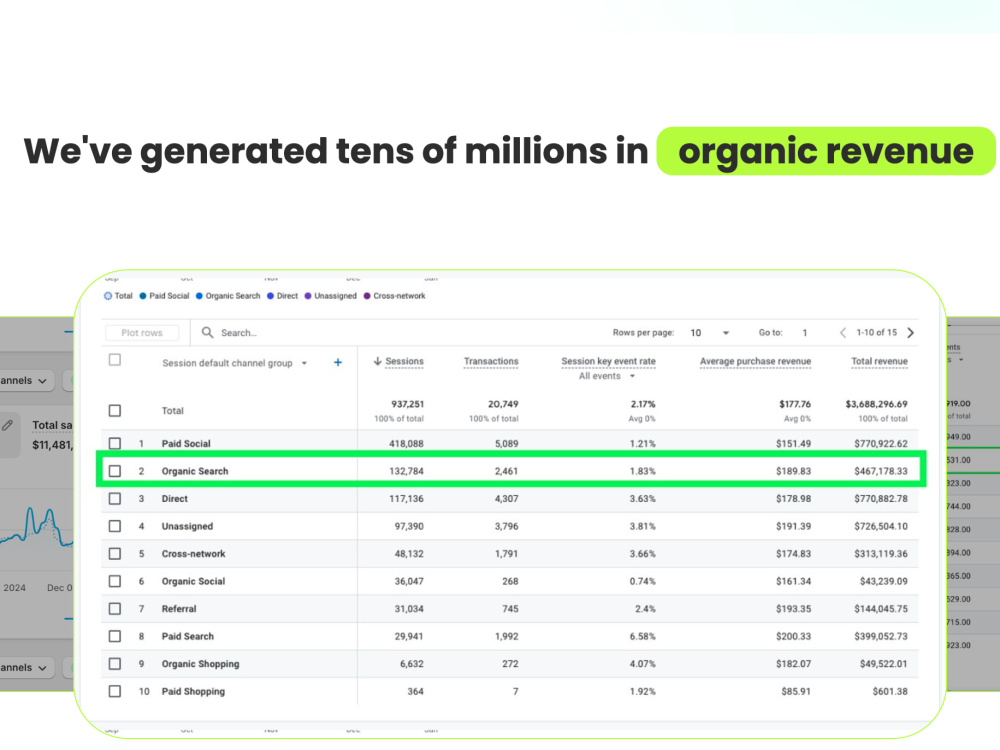The image size is (1000, 750).
Task: Click the $467,178.33 revenue cell
Action: (881, 471)
